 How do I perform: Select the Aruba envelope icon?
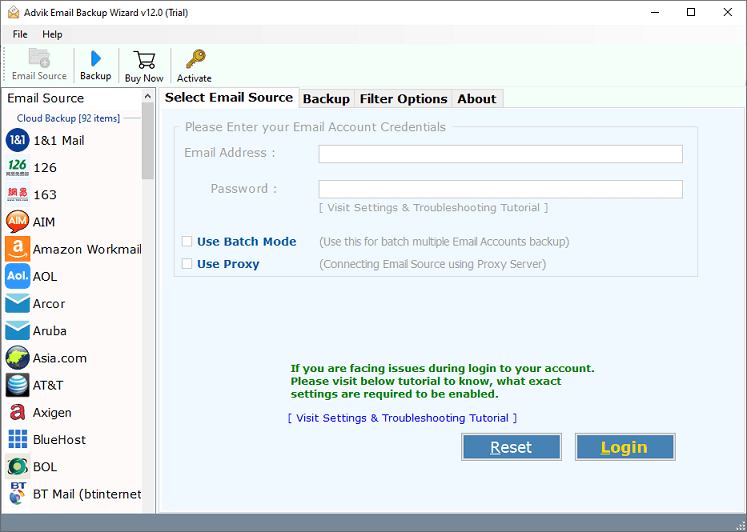[x=18, y=331]
